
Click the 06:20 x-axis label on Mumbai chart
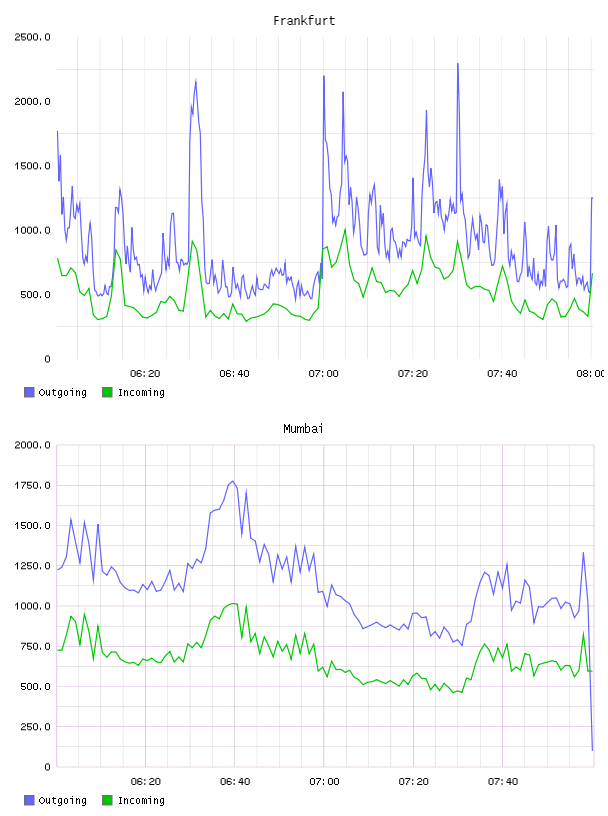click(146, 782)
